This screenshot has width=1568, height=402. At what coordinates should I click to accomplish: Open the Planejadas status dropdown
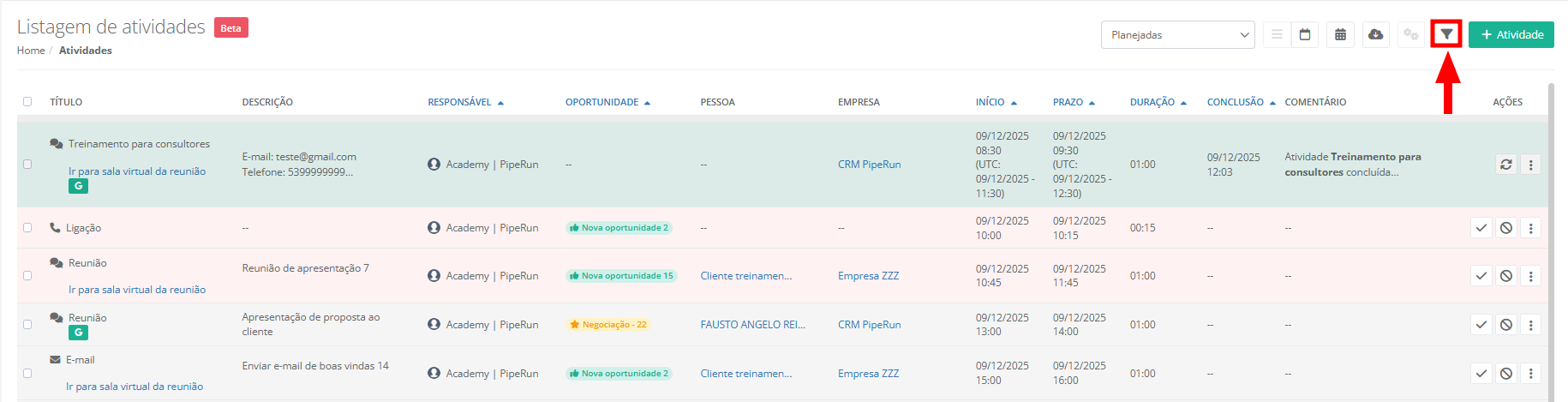coord(1177,35)
